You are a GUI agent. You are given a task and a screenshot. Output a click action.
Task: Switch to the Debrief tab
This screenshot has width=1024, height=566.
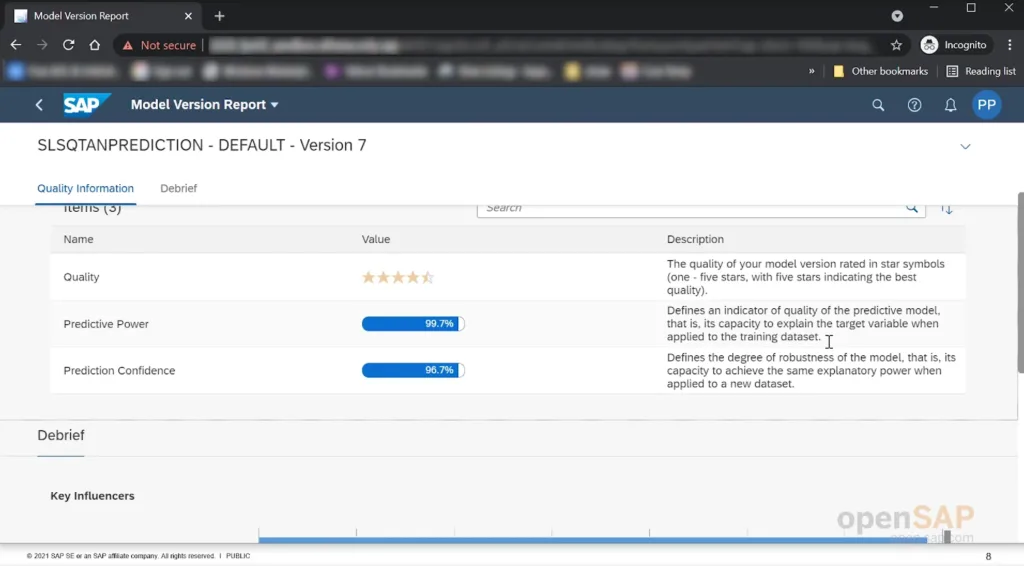pyautogui.click(x=178, y=188)
